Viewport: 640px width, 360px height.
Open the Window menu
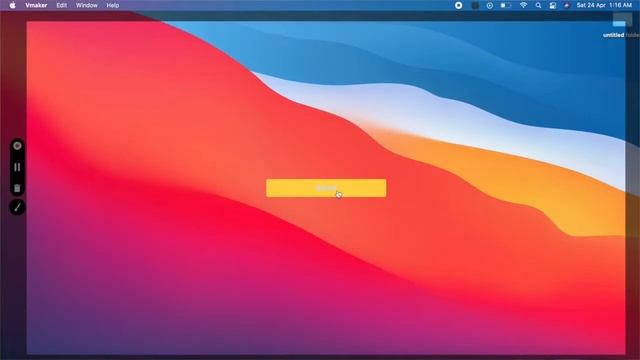point(87,5)
